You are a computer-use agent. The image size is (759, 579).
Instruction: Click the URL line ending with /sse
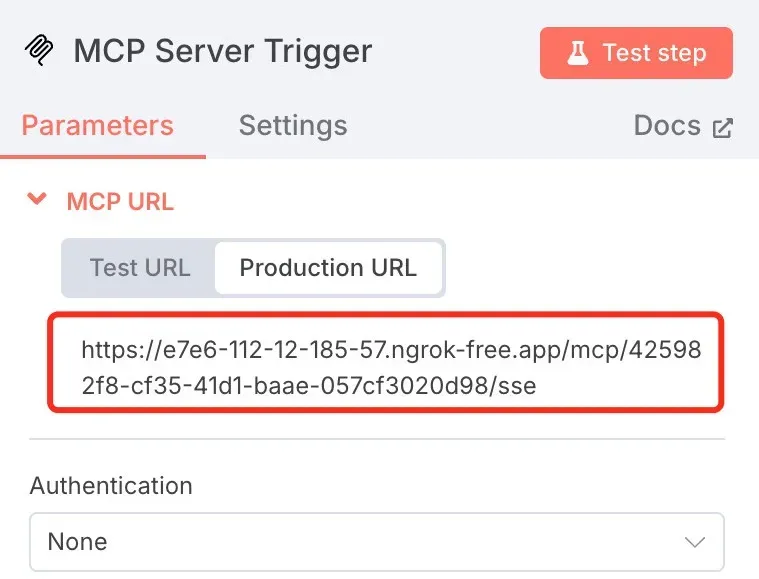309,386
